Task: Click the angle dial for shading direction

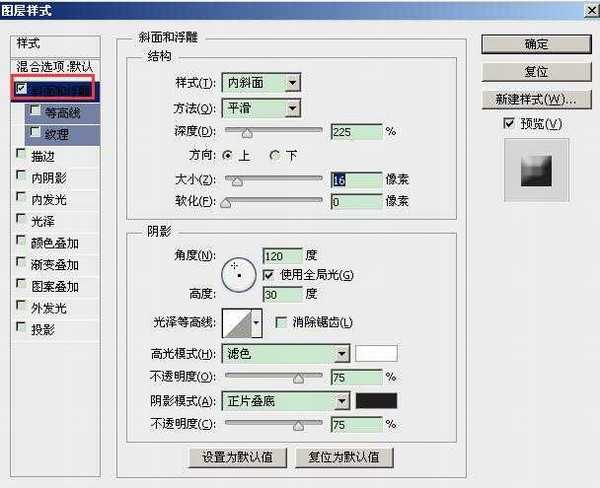Action: pos(239,270)
